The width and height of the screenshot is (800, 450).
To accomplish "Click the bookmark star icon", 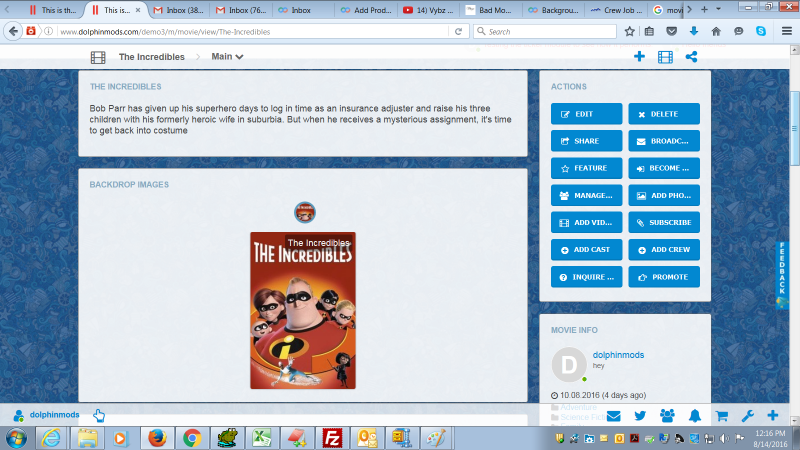I will (x=630, y=31).
